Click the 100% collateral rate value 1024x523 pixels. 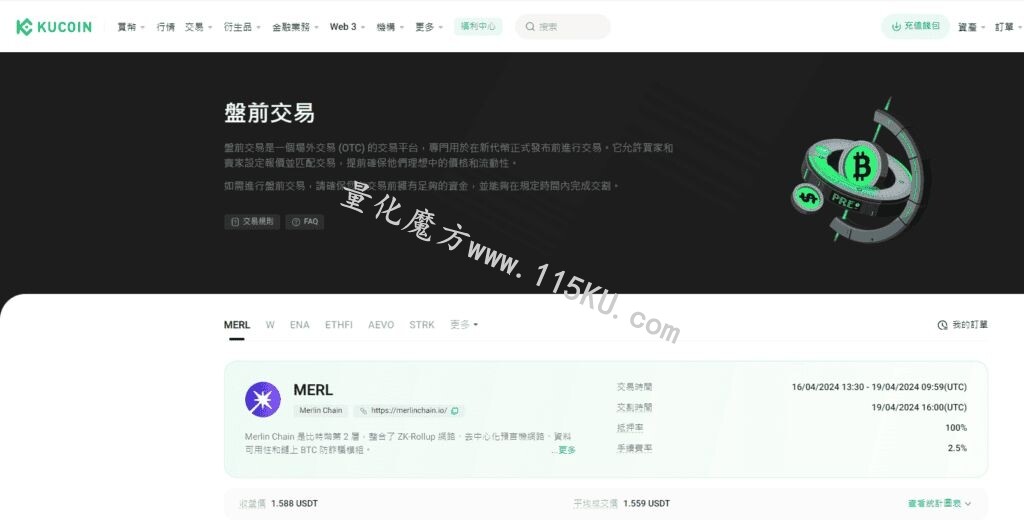click(956, 428)
